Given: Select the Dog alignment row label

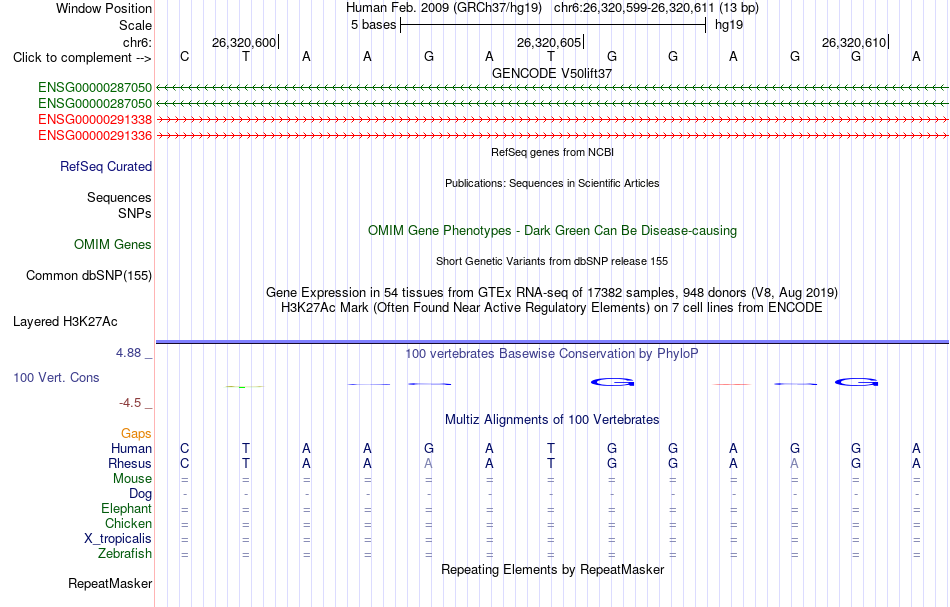Looking at the screenshot, I should pos(140,494).
